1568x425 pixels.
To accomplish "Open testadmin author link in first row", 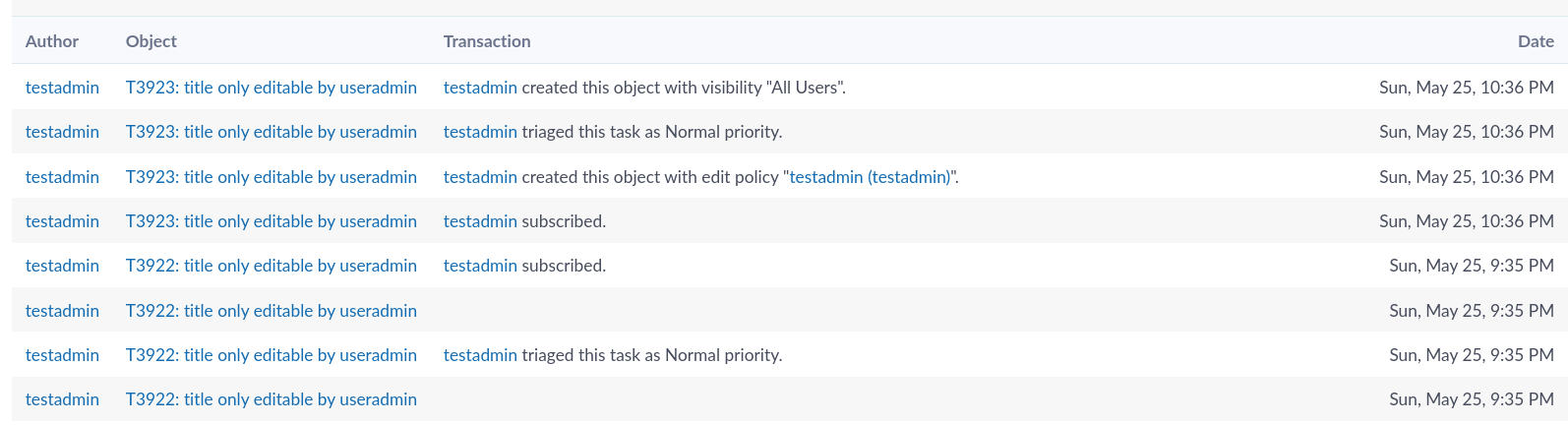I will click(x=62, y=88).
